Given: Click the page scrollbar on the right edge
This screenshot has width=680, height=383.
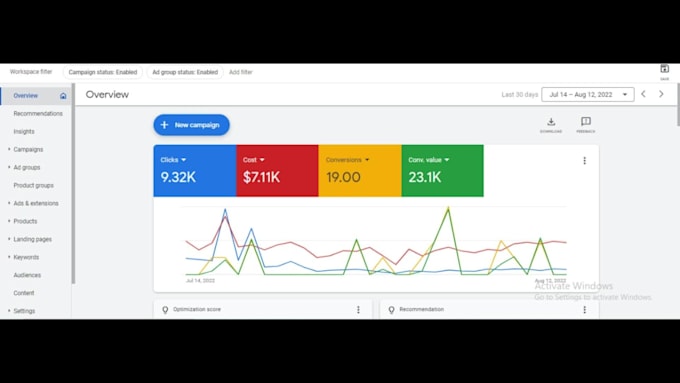Looking at the screenshot, I should pyautogui.click(x=677, y=104).
